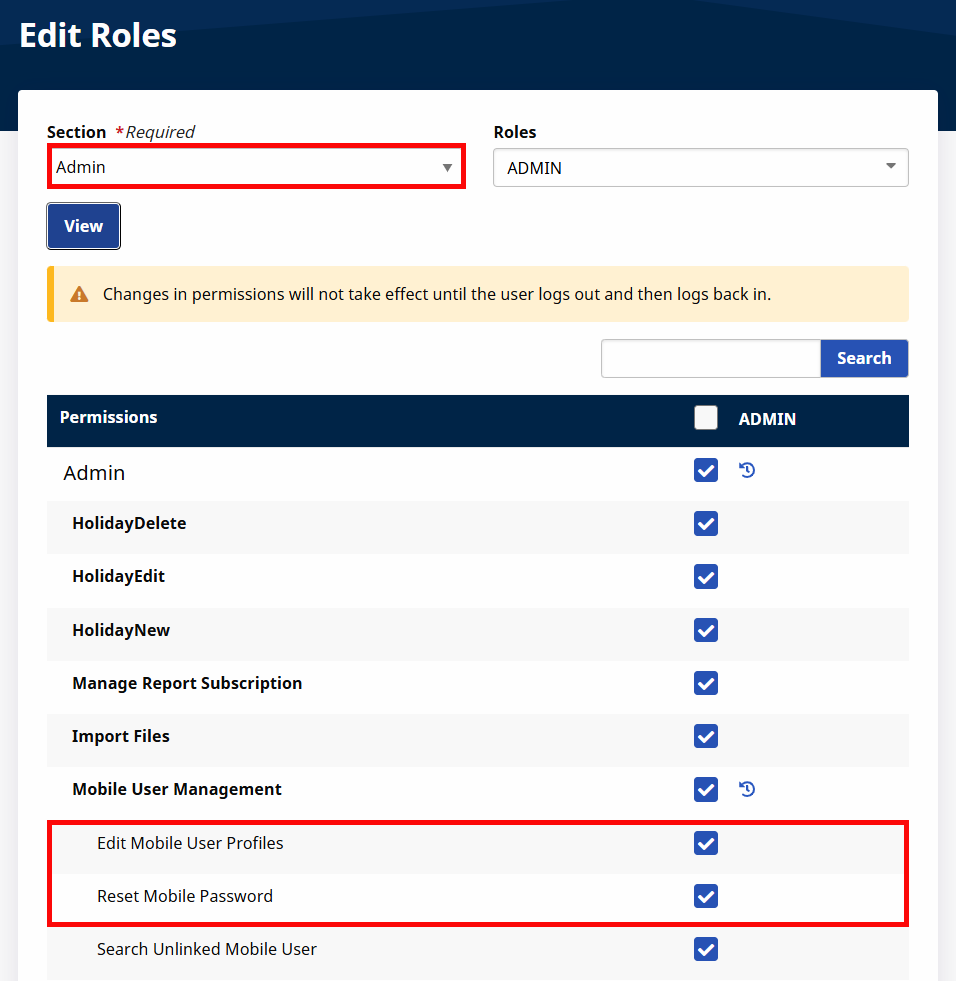Uncheck the Mobile User Management checkbox

(x=706, y=789)
